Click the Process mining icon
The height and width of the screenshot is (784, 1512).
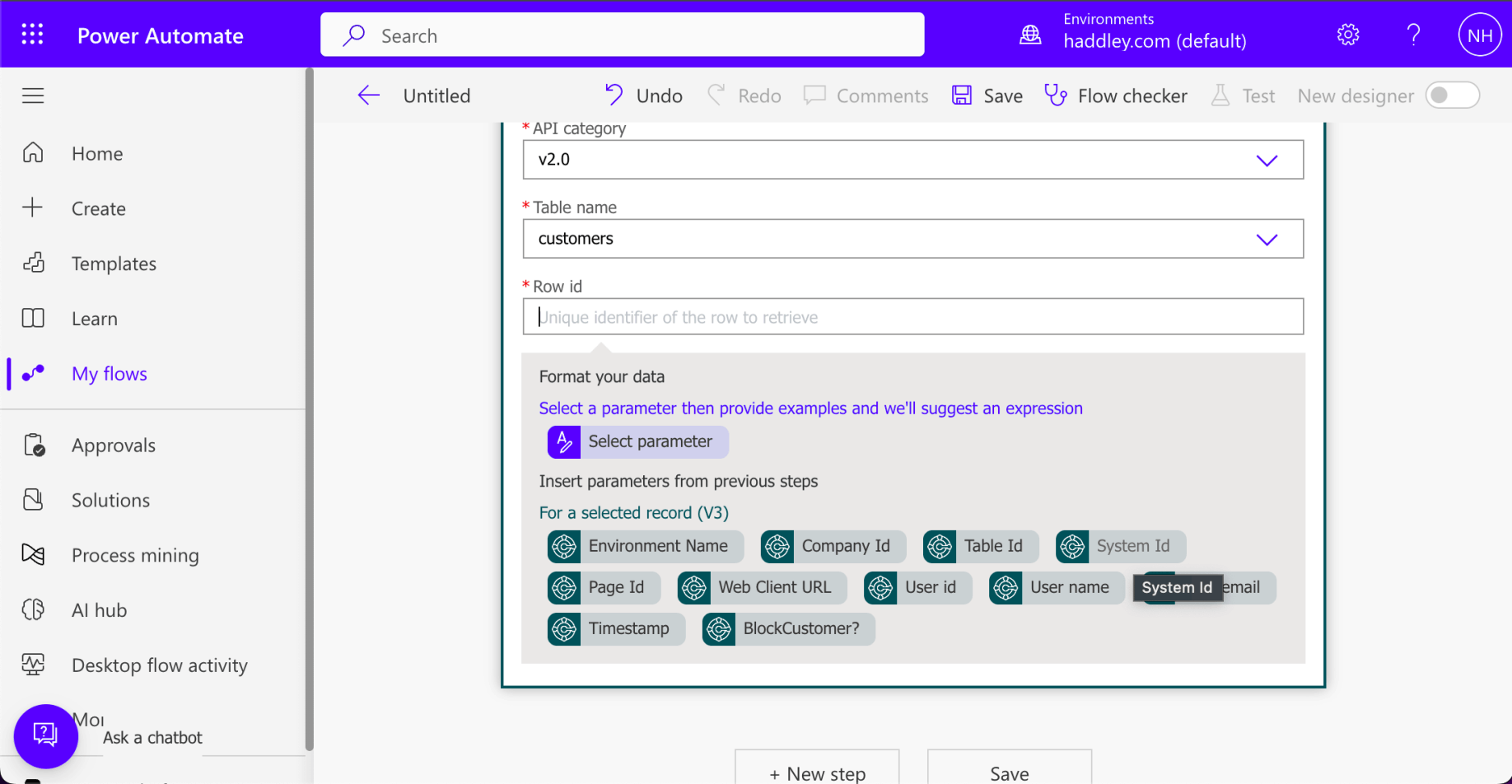[33, 554]
